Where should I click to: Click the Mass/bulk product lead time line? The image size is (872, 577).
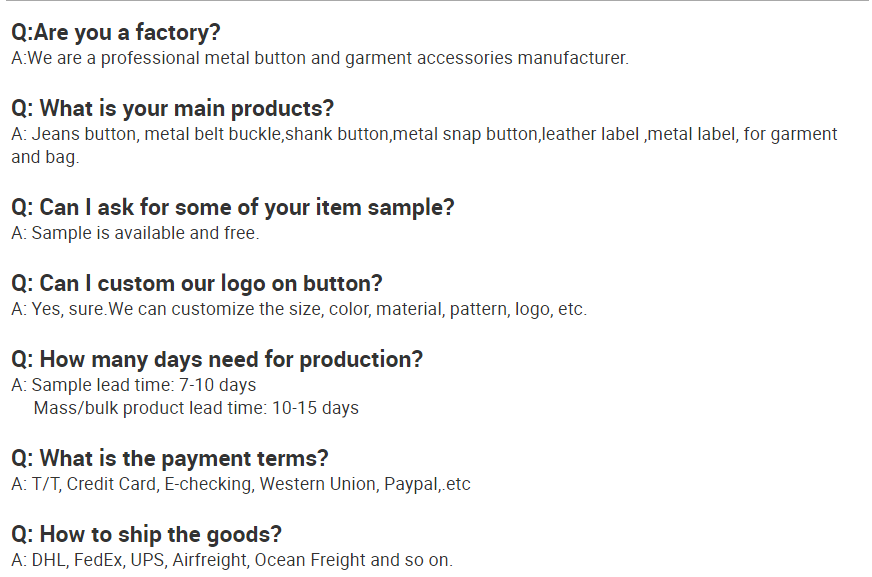(x=196, y=408)
